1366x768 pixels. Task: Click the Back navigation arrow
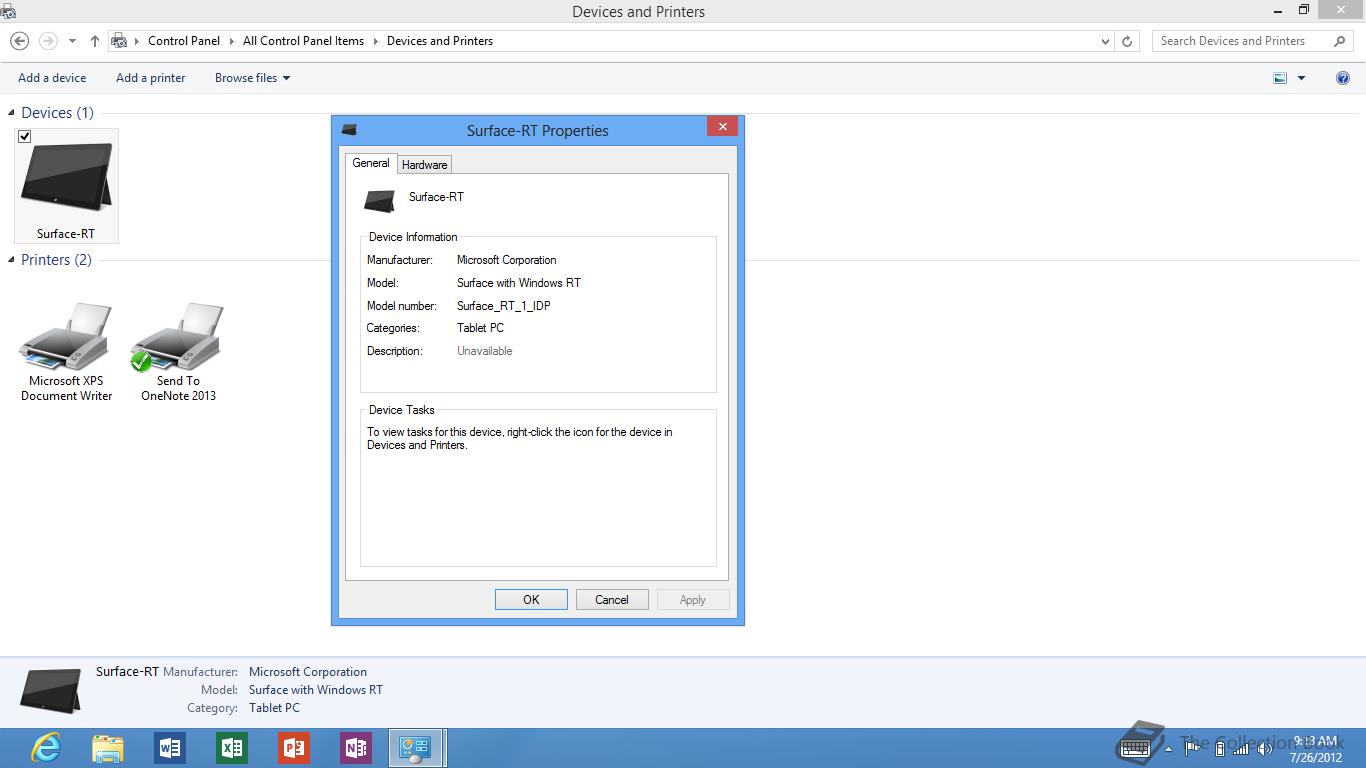click(19, 41)
